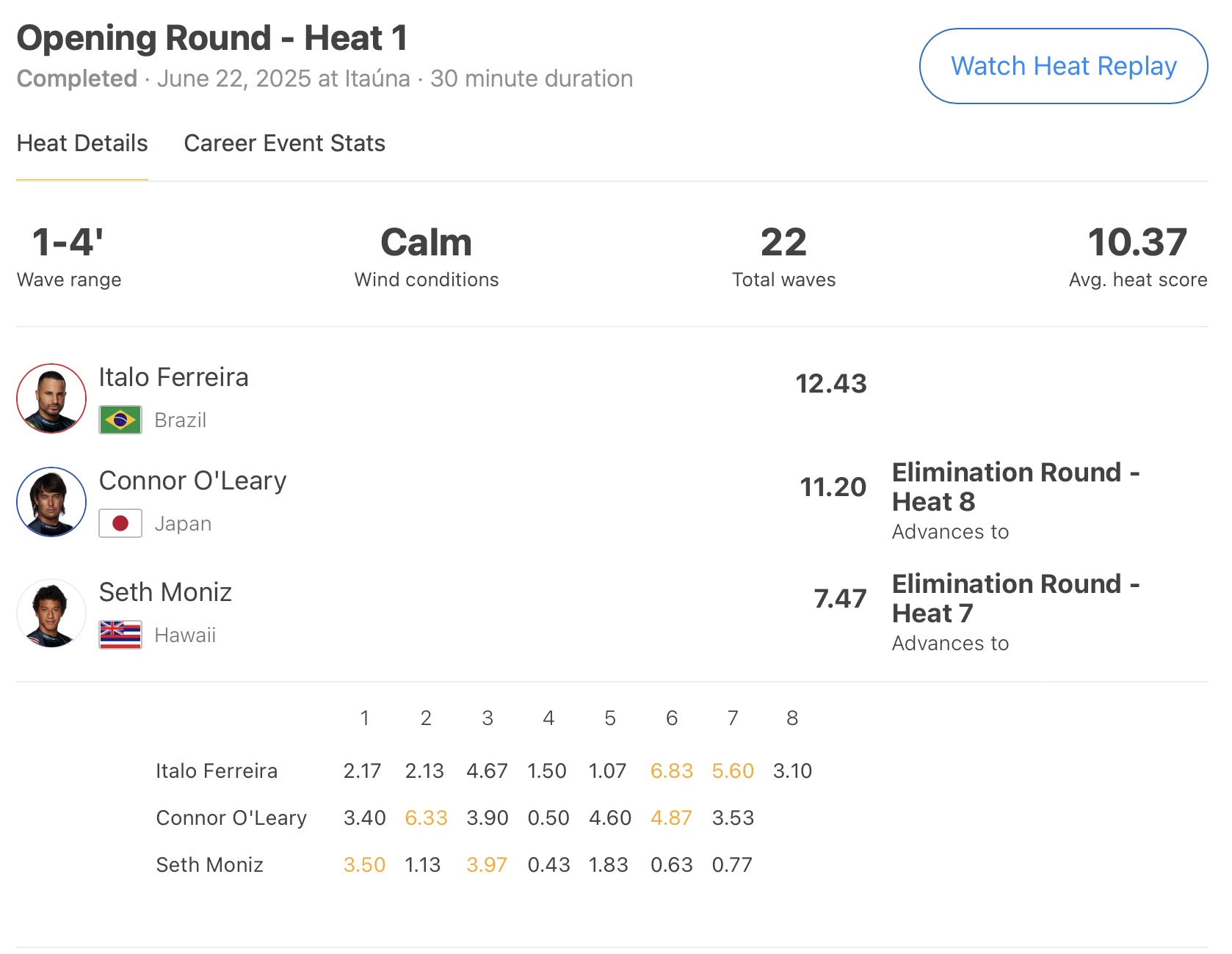Select the Heat Details tab
Image resolution: width=1232 pixels, height=954 pixels.
[x=82, y=143]
